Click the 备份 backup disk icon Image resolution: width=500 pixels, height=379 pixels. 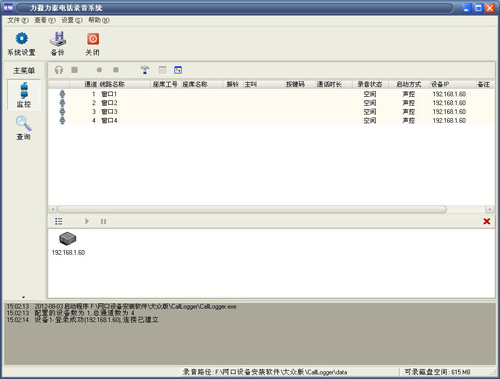coord(58,39)
